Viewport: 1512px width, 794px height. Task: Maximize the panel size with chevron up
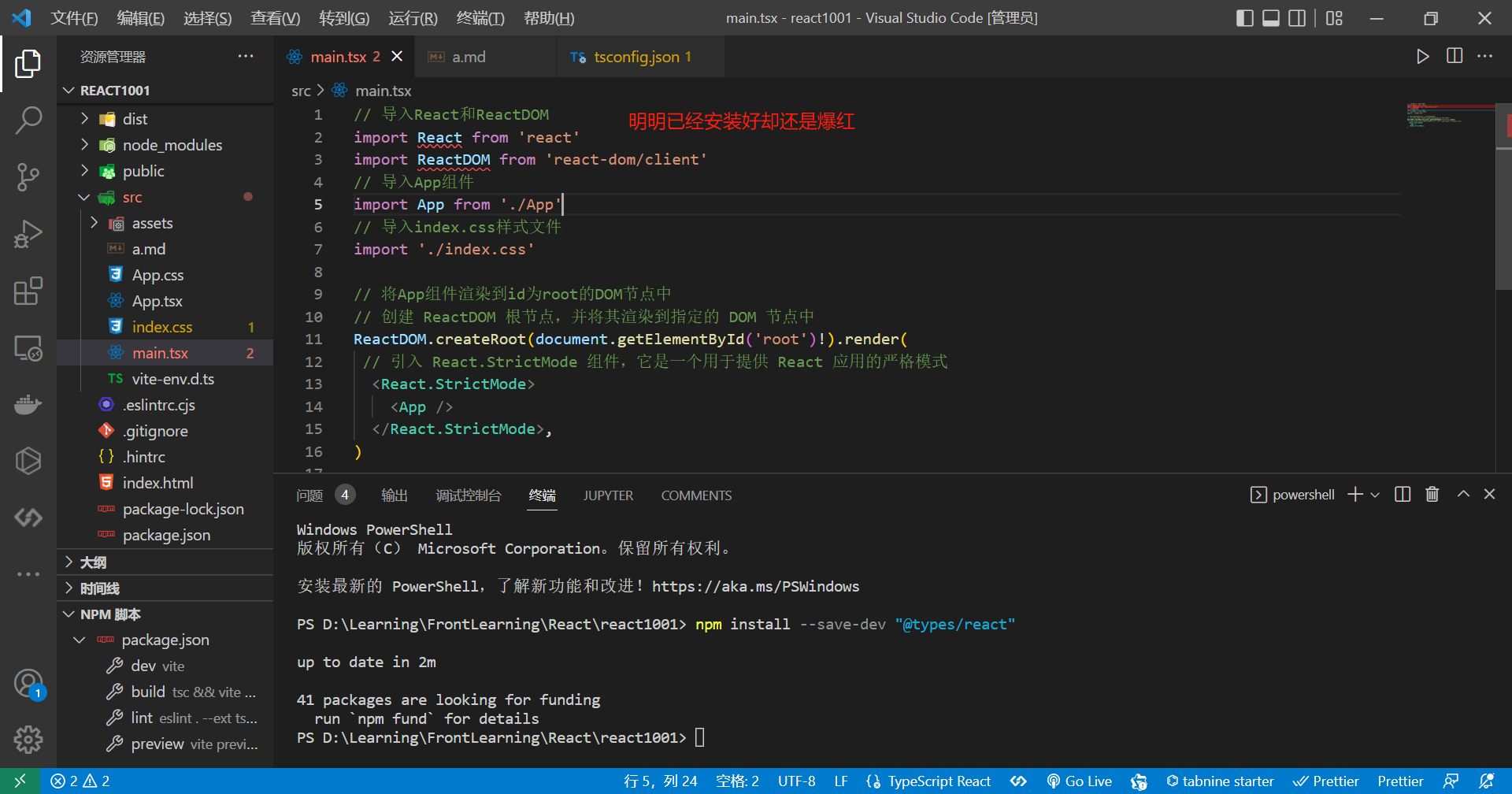pos(1463,494)
